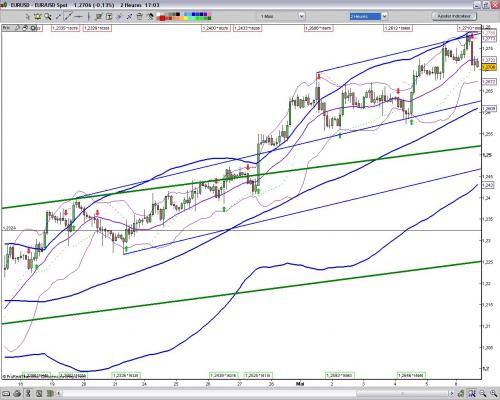500x400 pixels.
Task: Select the vertical line drawing tool
Action: pos(89,17)
